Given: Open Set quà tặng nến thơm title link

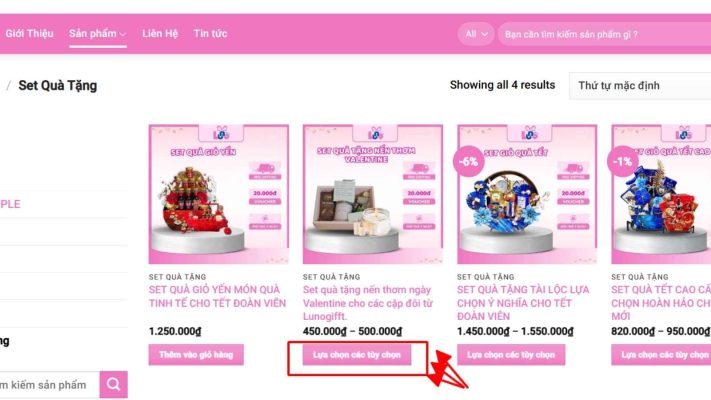Looking at the screenshot, I should 368,303.
